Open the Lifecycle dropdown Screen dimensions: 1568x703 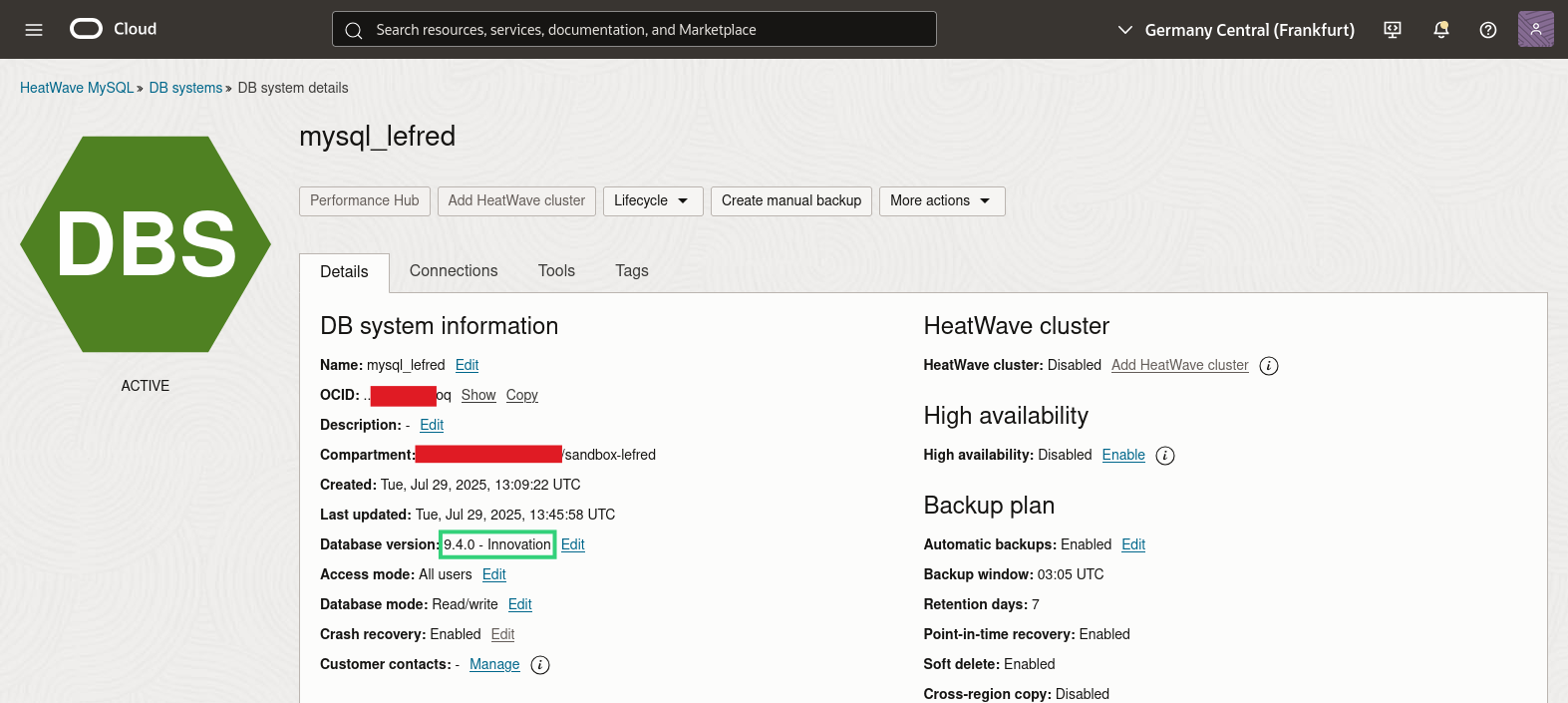click(653, 200)
